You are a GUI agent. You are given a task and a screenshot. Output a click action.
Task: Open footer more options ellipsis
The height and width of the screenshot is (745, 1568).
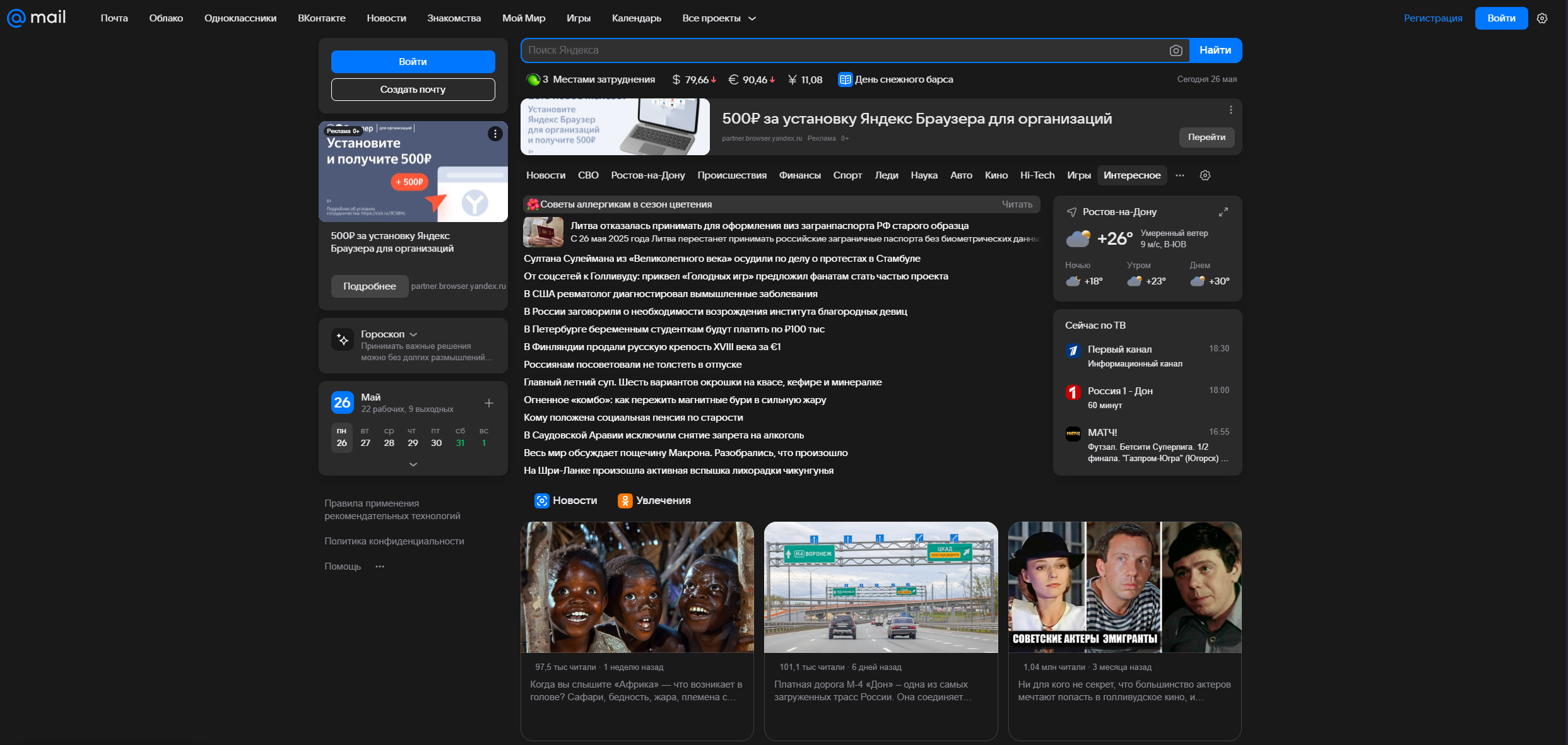[x=380, y=566]
